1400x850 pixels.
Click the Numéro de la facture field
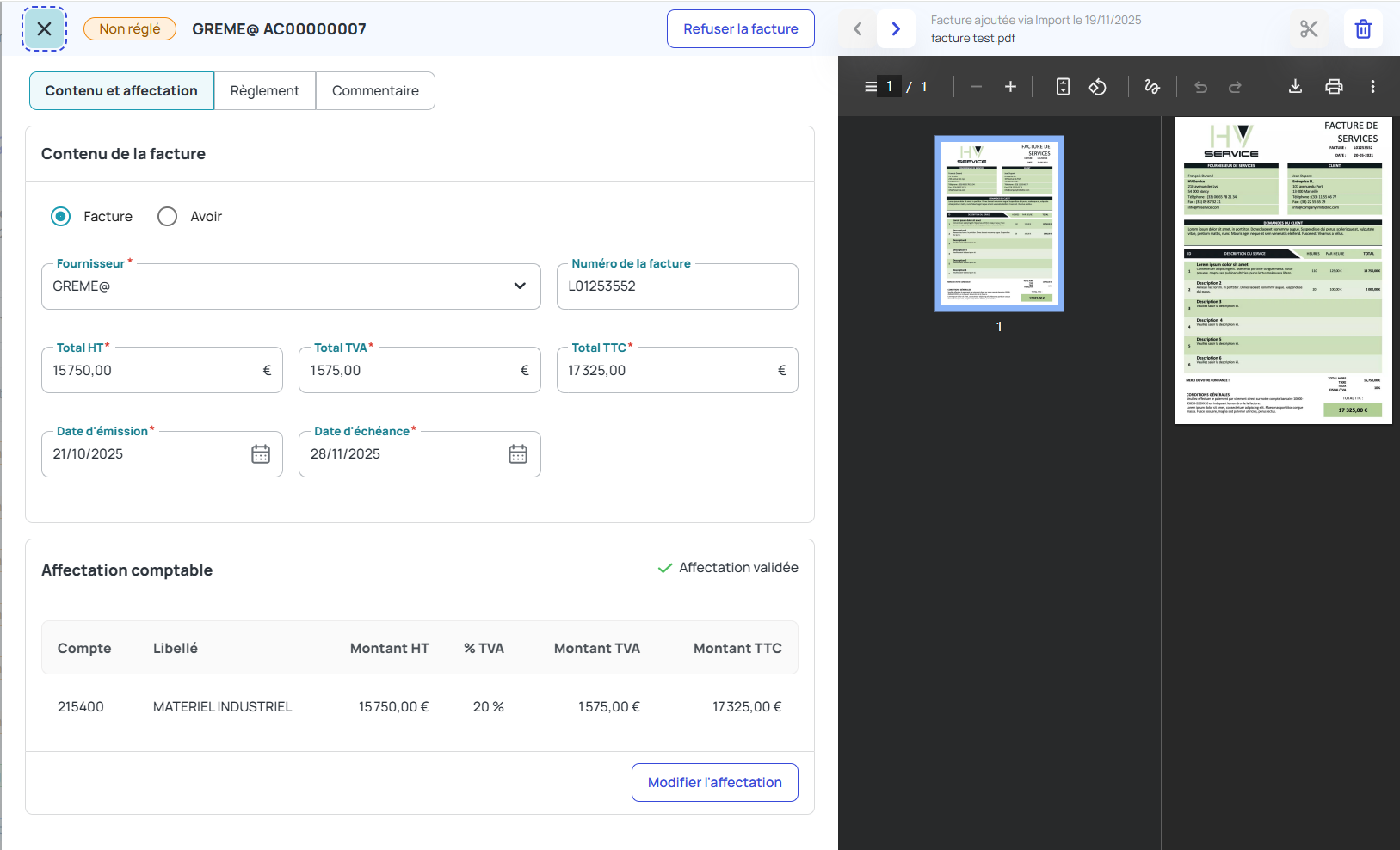[677, 286]
